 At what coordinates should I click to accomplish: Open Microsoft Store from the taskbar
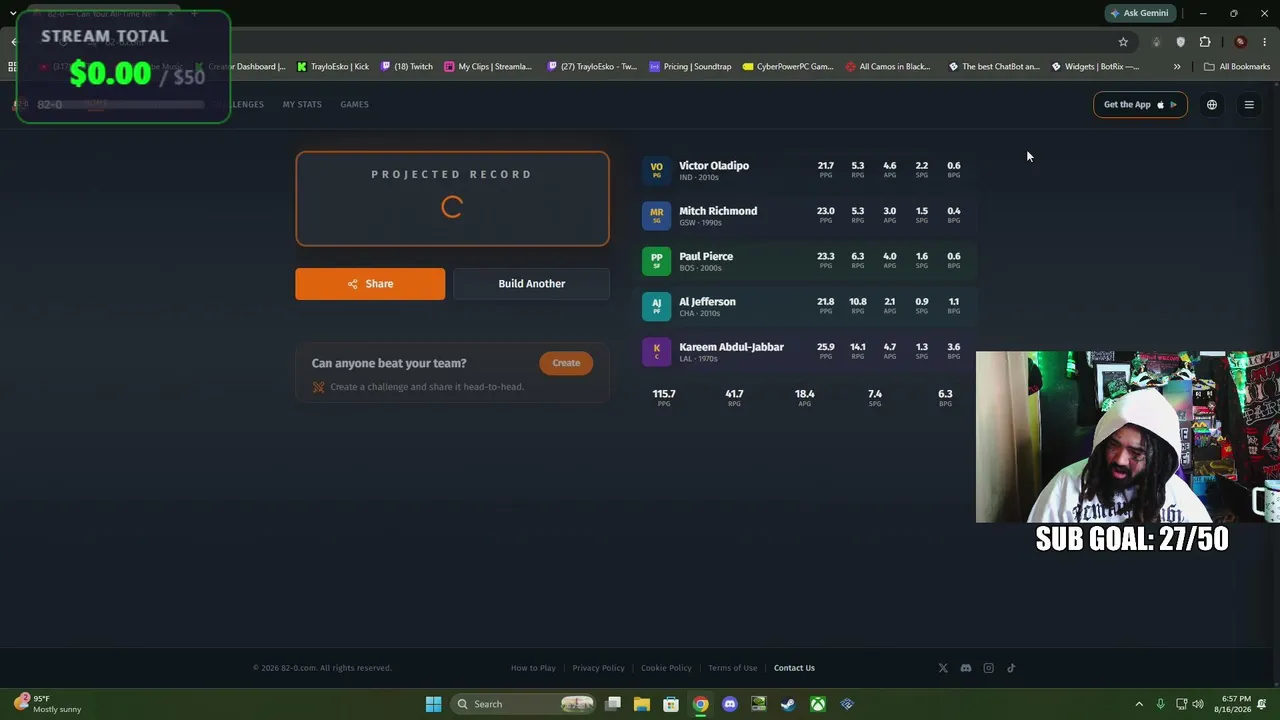(671, 704)
